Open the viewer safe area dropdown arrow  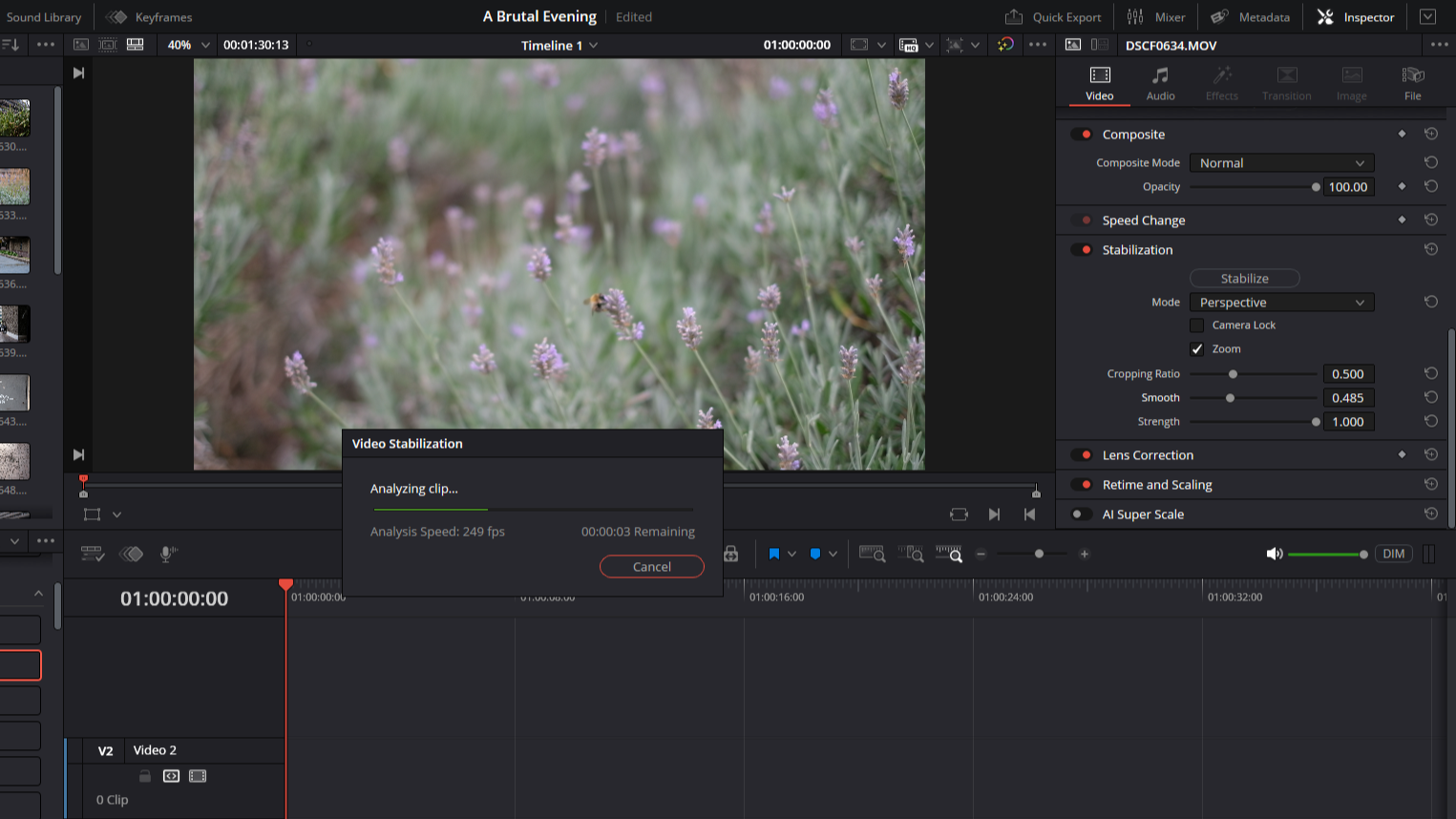pyautogui.click(x=880, y=45)
